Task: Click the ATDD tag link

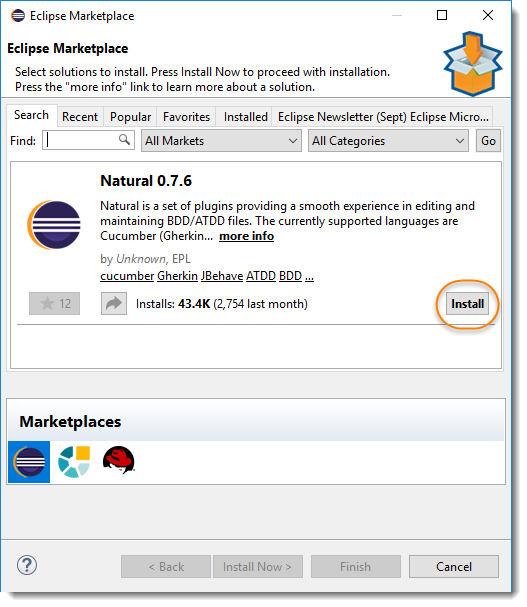Action: (261, 276)
